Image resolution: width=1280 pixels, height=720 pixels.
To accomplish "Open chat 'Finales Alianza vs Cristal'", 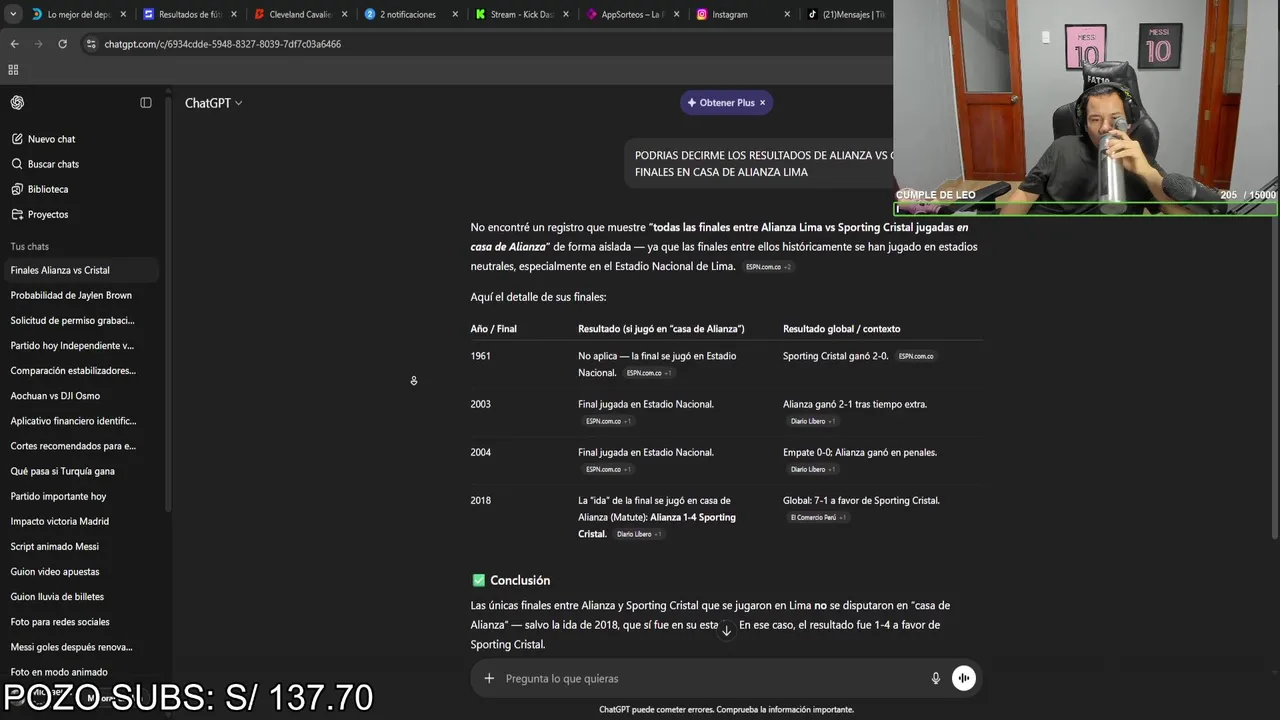I will click(x=80, y=270).
